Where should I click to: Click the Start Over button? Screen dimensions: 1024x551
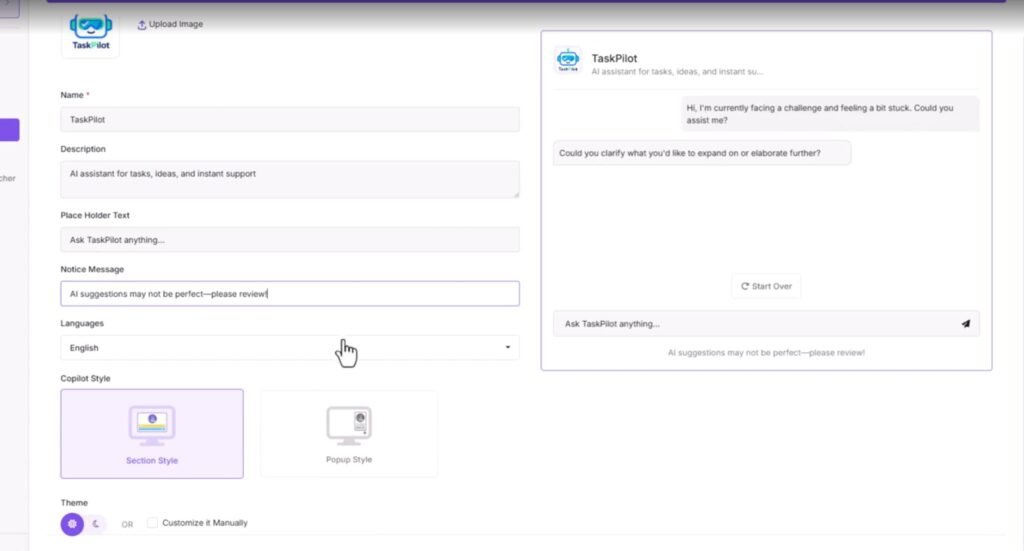coord(766,286)
